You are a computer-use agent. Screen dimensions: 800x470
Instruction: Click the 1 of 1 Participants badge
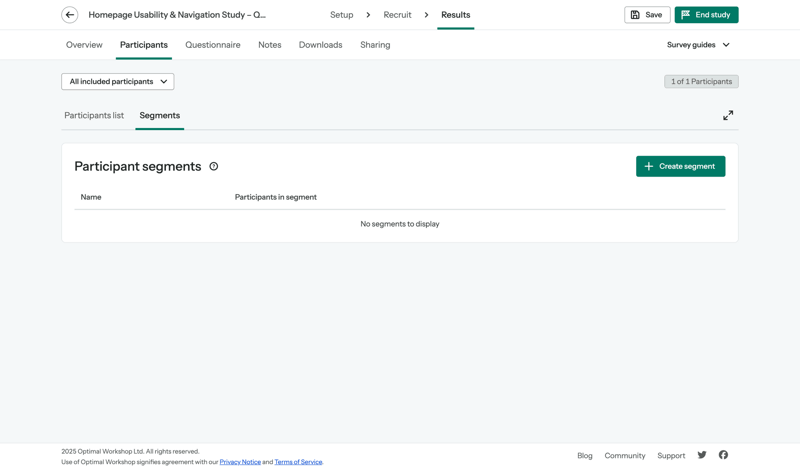701,82
